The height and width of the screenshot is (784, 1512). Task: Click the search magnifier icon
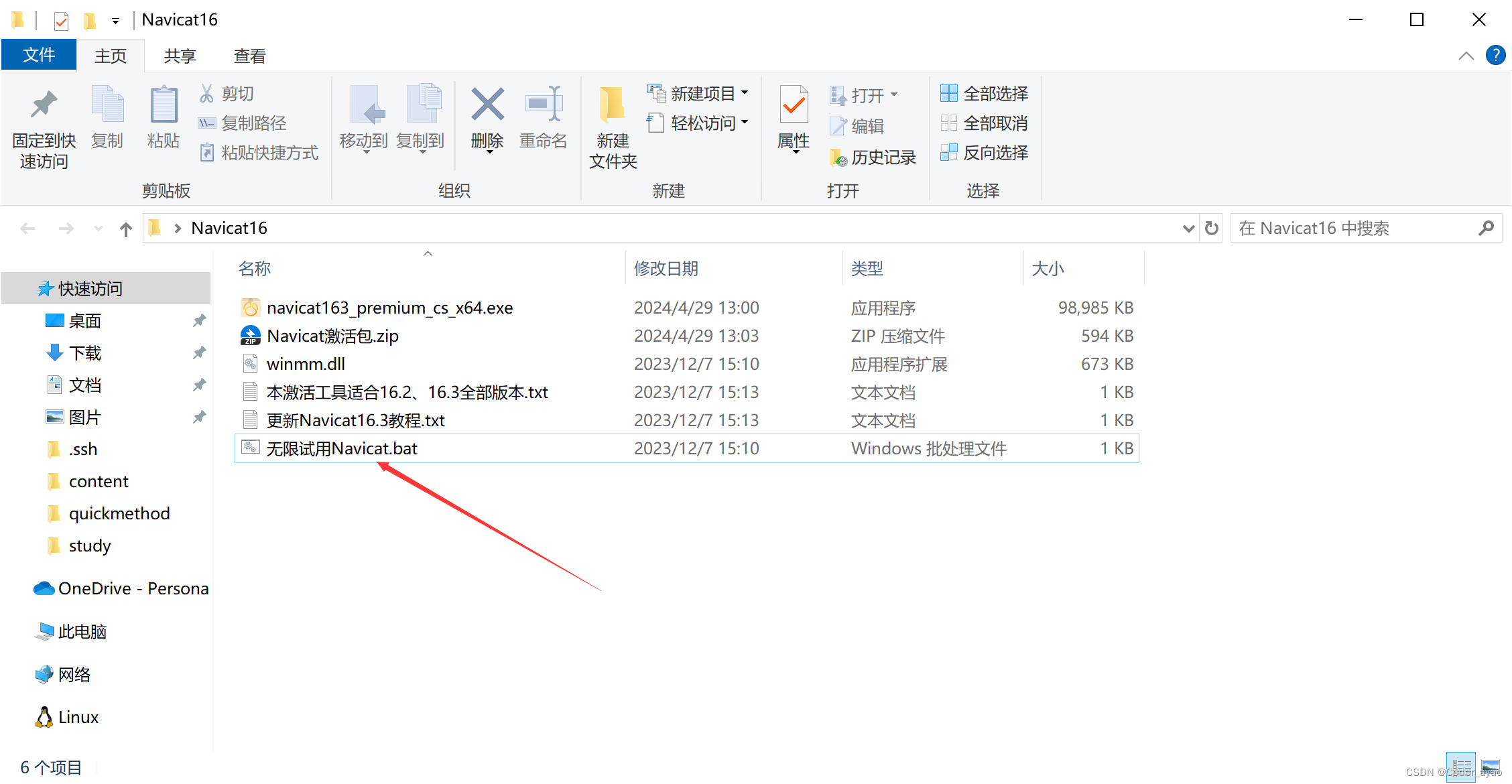1486,228
